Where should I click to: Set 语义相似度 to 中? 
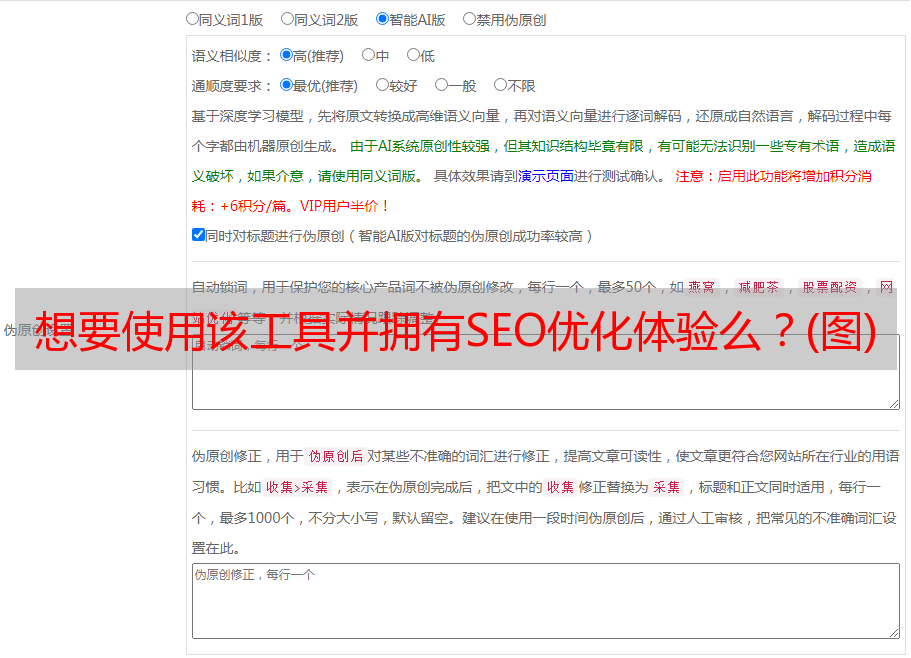(368, 55)
